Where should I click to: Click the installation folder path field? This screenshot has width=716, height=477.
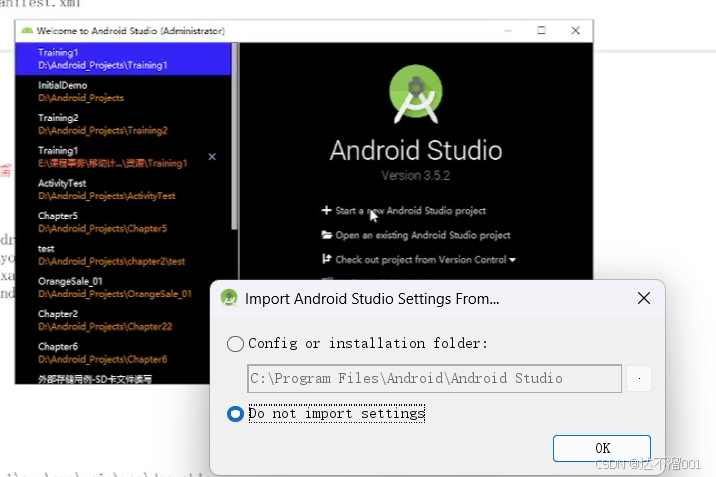coord(434,378)
